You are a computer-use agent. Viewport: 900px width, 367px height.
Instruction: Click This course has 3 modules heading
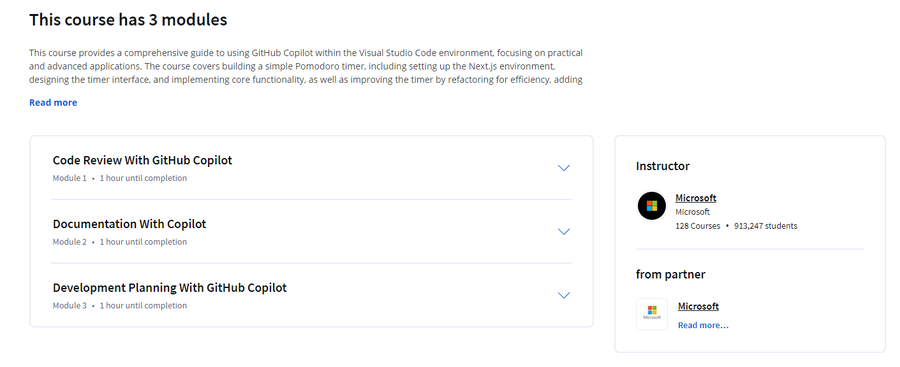click(x=128, y=20)
